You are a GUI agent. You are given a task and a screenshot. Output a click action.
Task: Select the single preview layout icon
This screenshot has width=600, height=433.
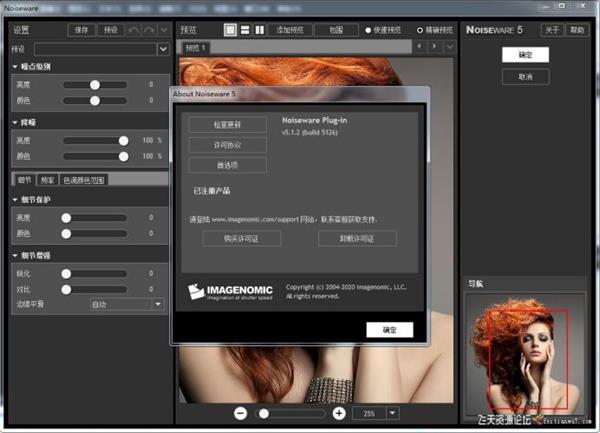coord(229,30)
